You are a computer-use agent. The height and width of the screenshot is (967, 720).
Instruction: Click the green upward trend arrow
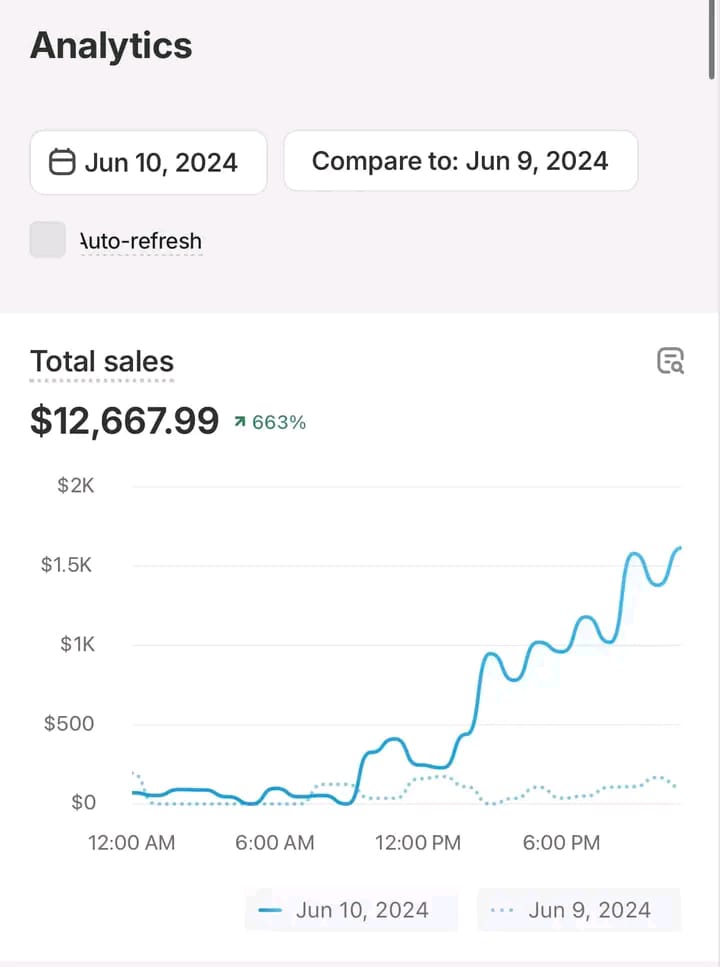(238, 423)
